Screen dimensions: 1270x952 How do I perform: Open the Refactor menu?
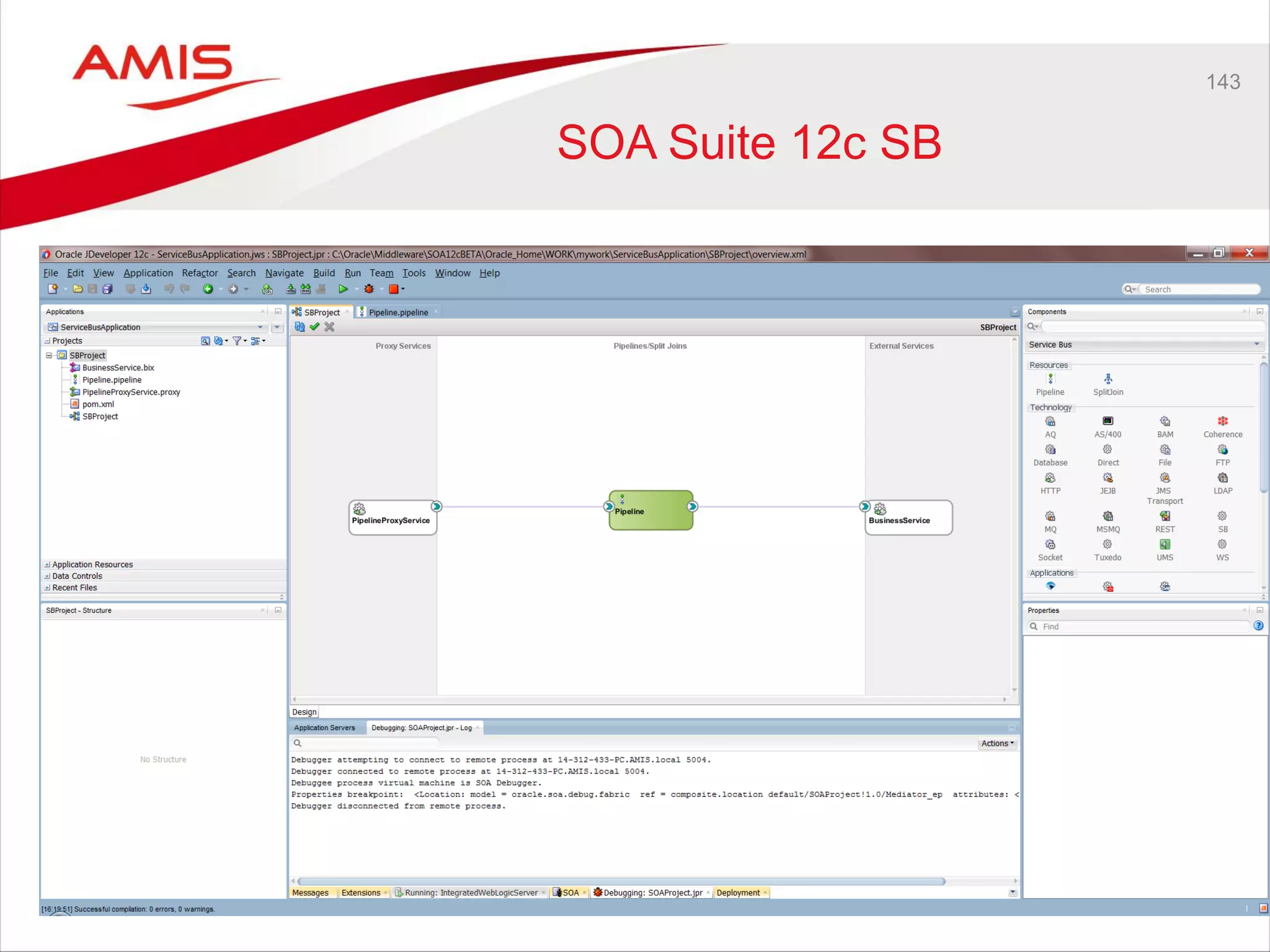click(x=200, y=273)
